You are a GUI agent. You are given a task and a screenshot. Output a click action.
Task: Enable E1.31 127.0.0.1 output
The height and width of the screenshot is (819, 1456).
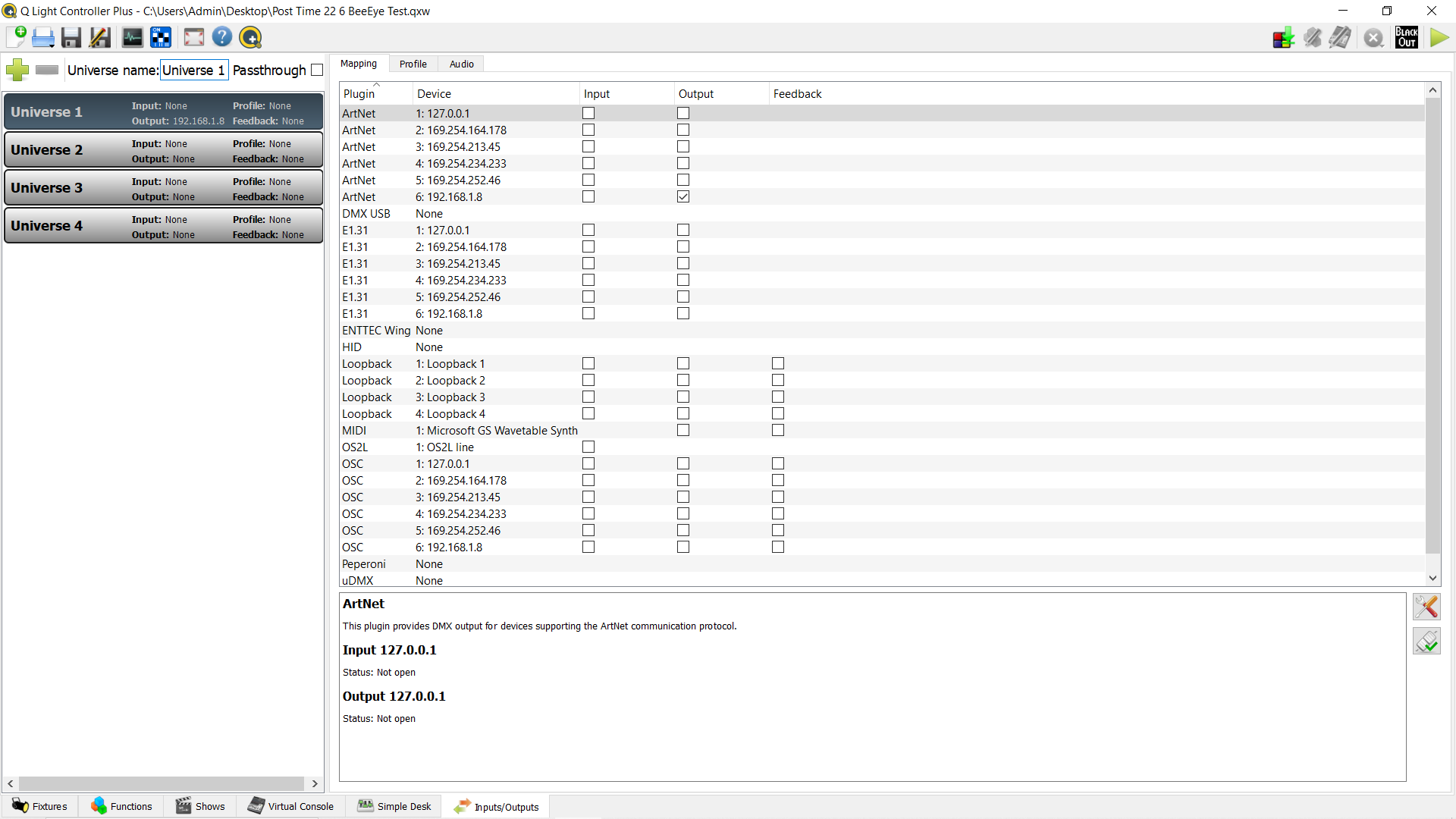point(683,230)
